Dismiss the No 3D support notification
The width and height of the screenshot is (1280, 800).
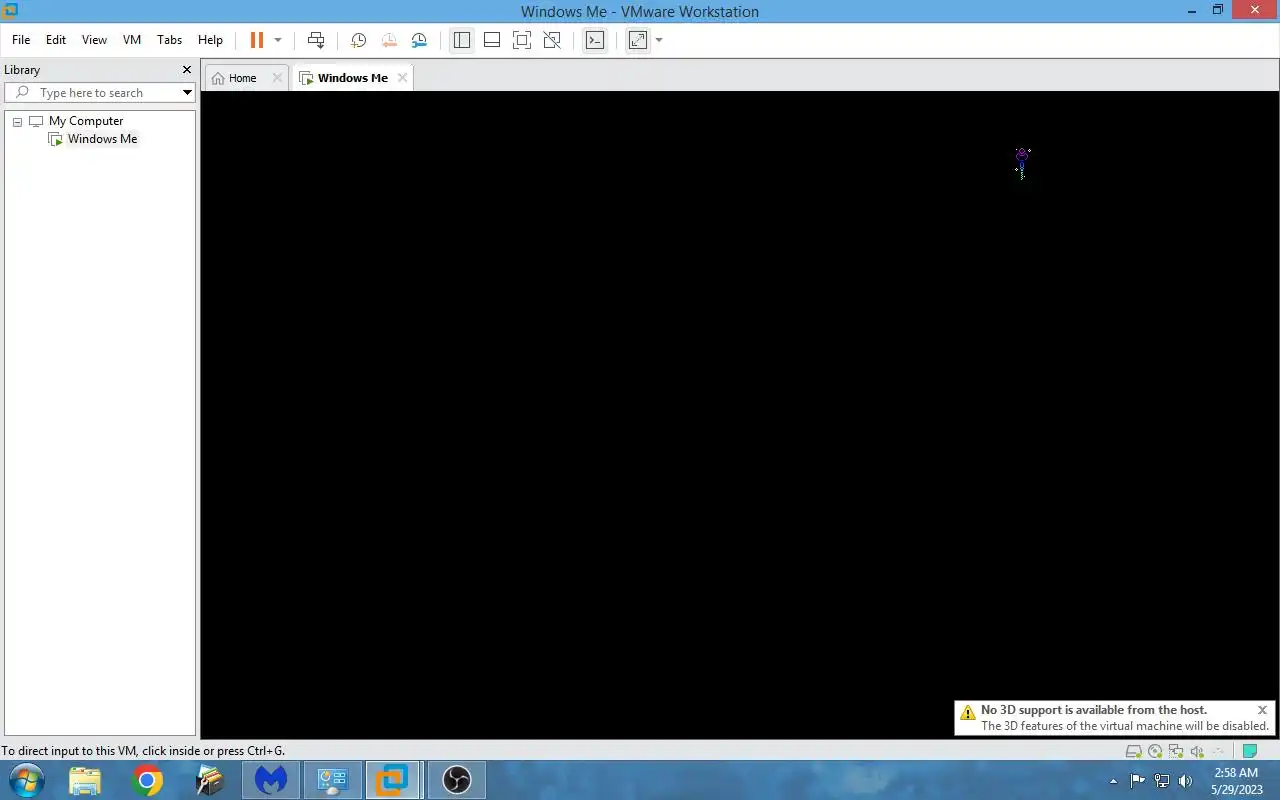tap(1262, 710)
